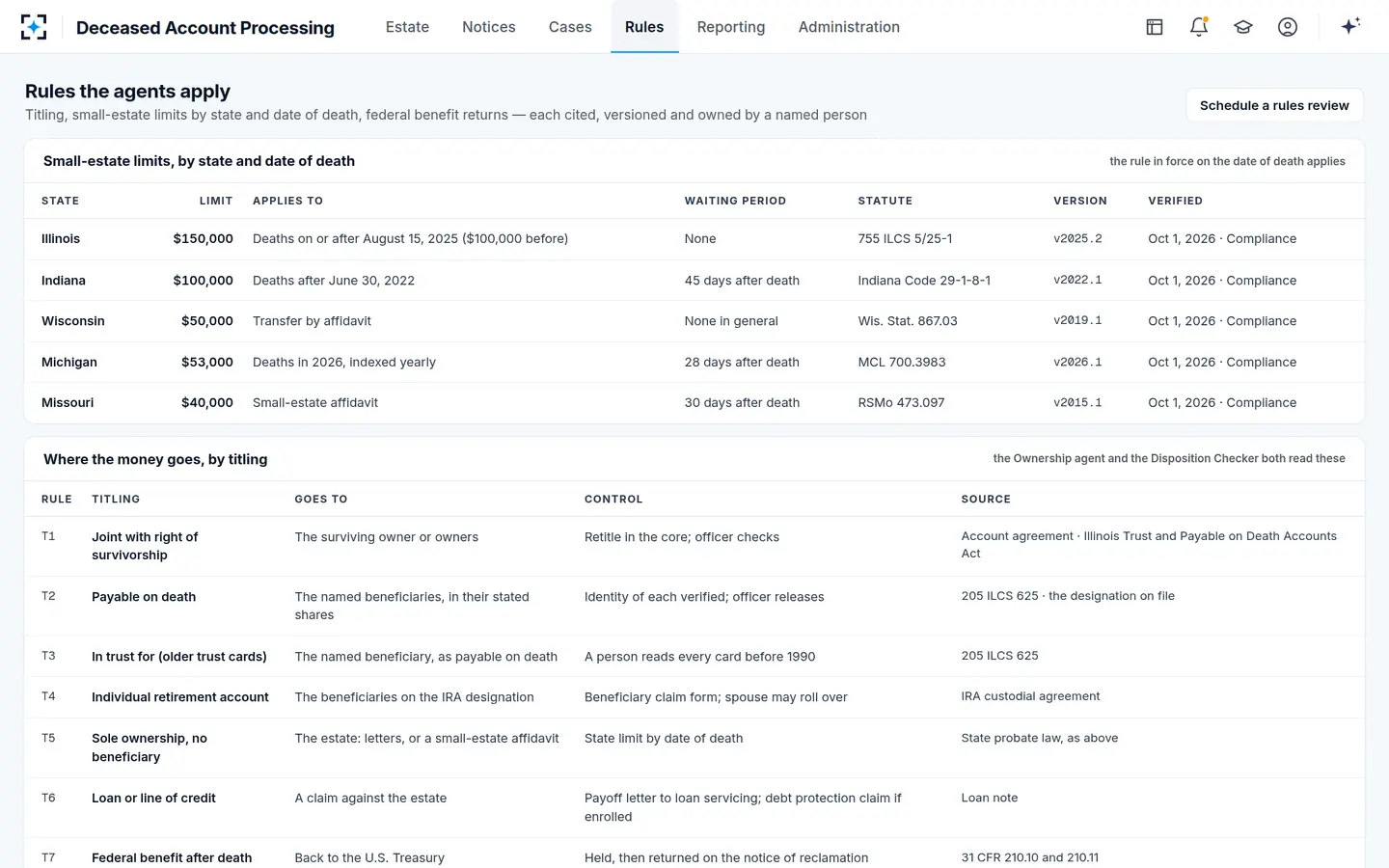Click the $150,000 limit value
Image resolution: width=1389 pixels, height=868 pixels.
click(x=204, y=239)
